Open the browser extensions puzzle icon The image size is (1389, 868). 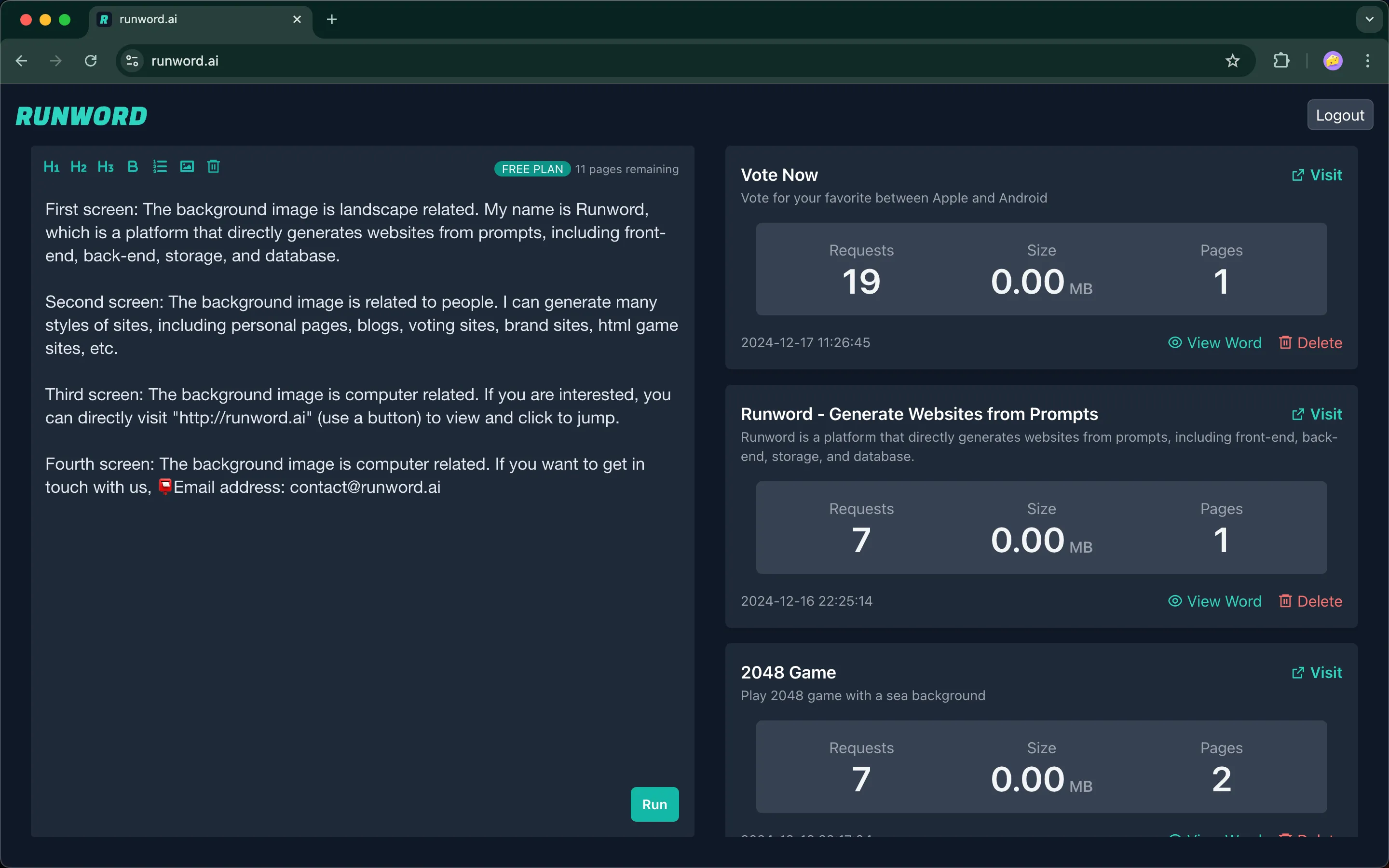coord(1281,60)
